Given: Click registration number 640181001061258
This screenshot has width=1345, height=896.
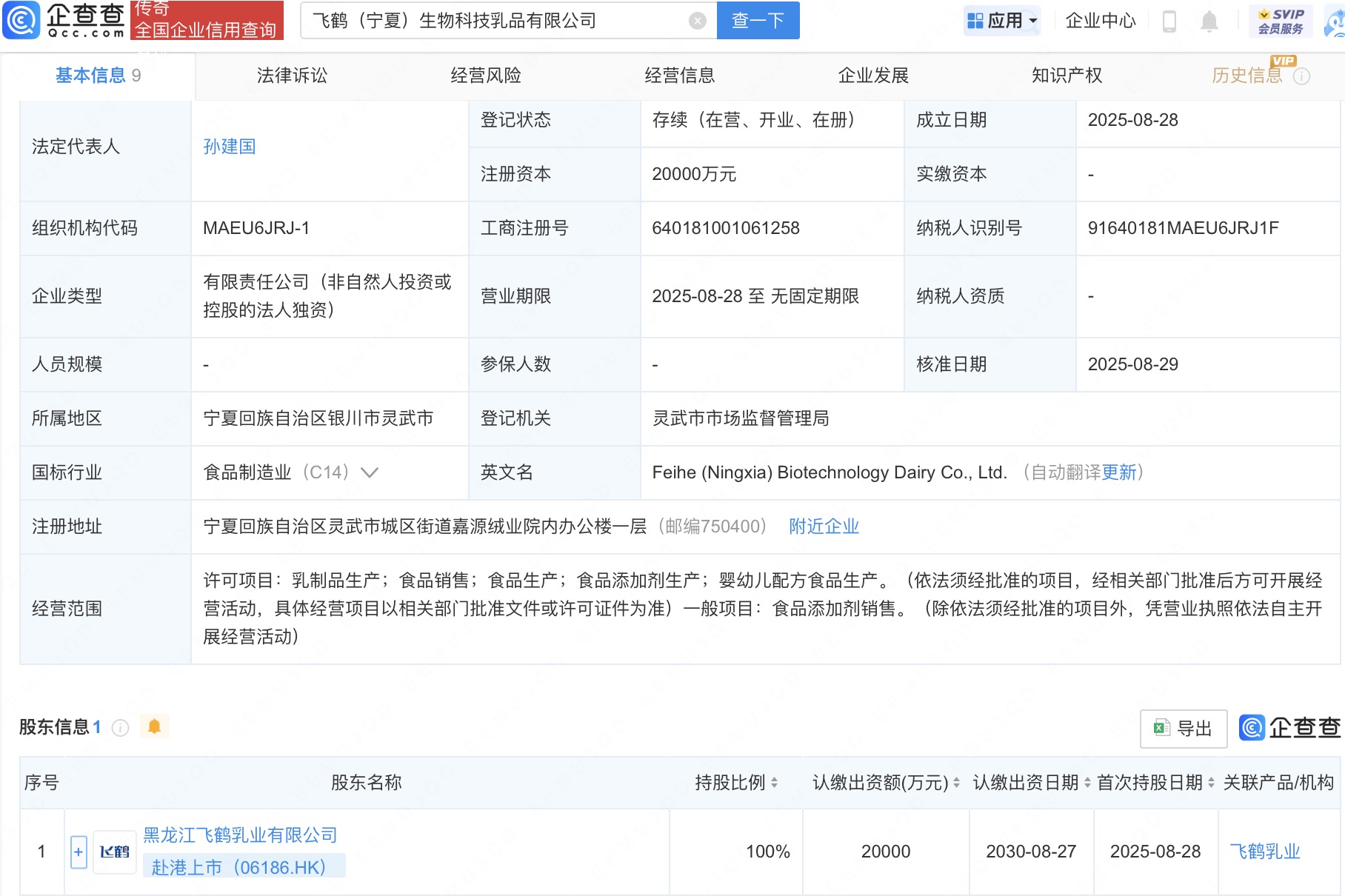Looking at the screenshot, I should [x=726, y=228].
